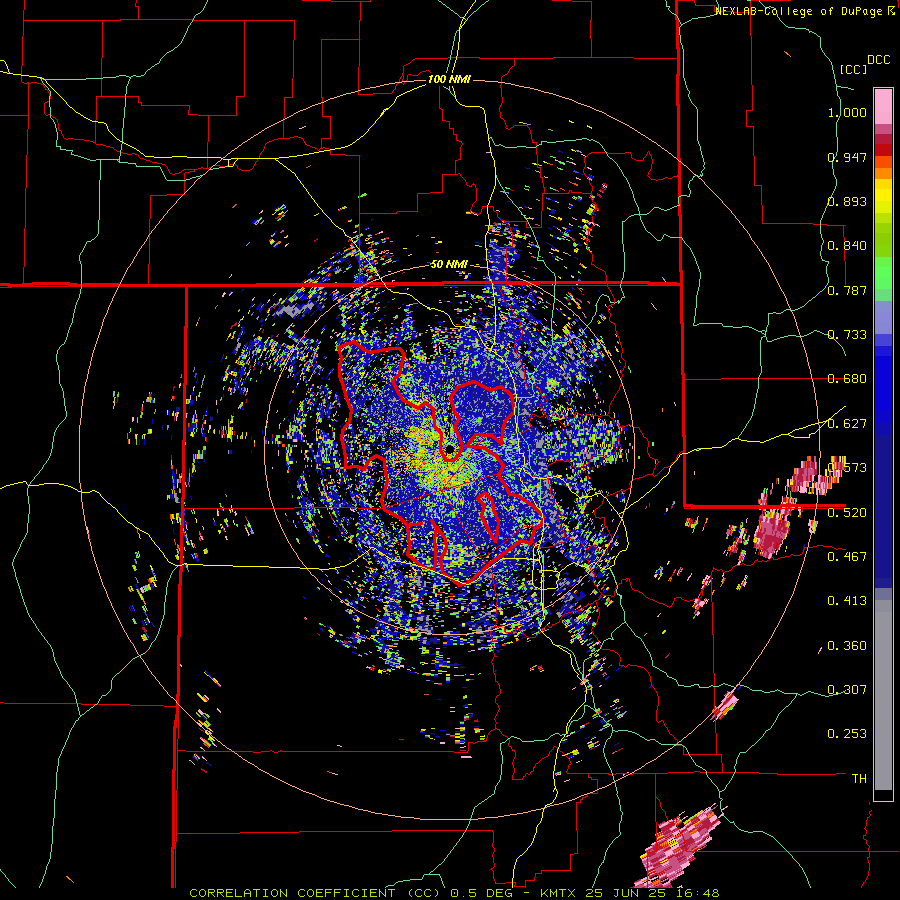The height and width of the screenshot is (900, 900).
Task: Click the black radar site dot at center
Action: (x=450, y=448)
